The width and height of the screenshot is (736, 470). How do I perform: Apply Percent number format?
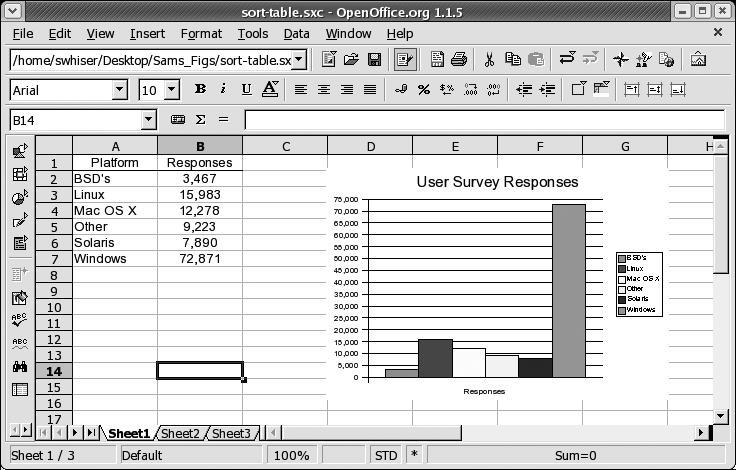(424, 89)
